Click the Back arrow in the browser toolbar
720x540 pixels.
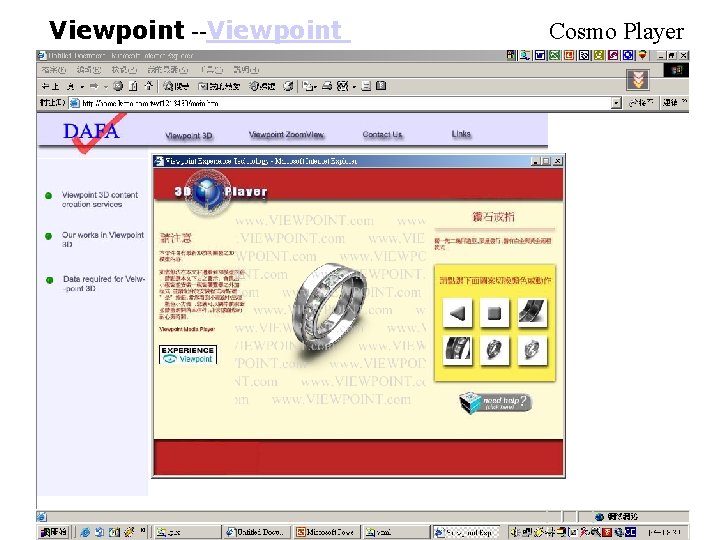[50, 86]
